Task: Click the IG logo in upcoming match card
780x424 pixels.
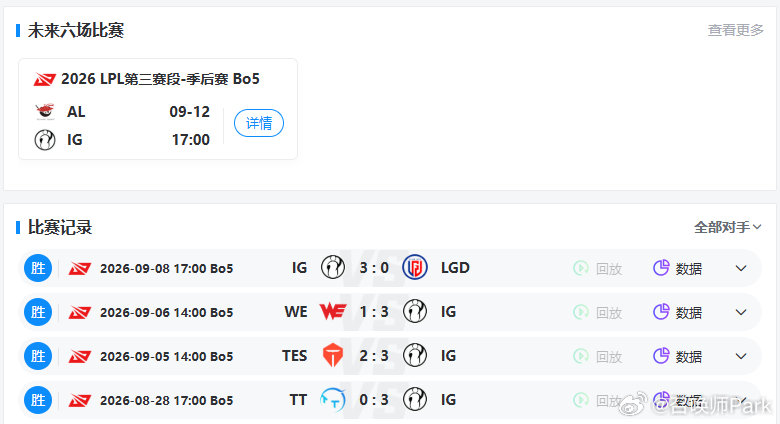Action: [x=45, y=139]
